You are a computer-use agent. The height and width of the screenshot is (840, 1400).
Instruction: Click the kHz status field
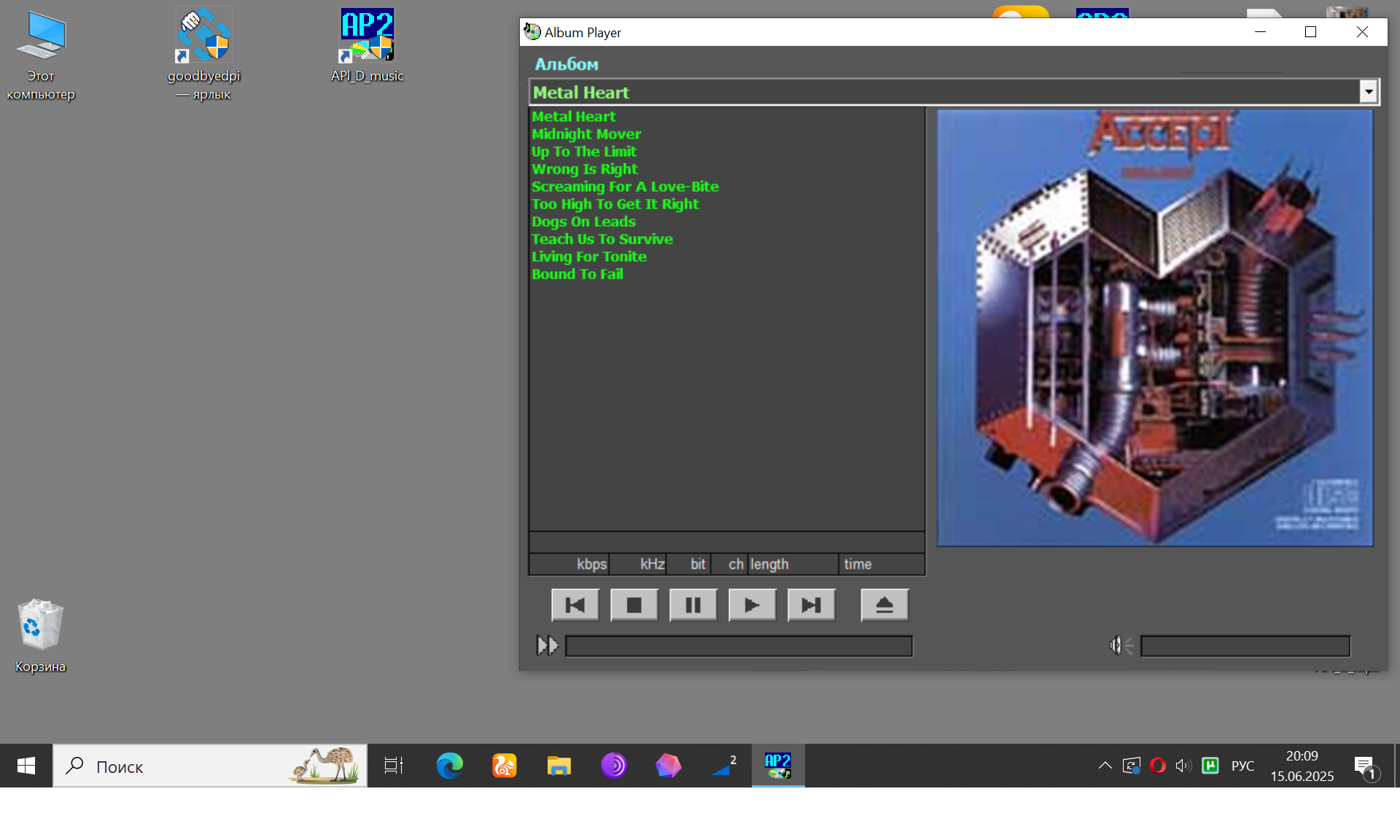click(638, 564)
